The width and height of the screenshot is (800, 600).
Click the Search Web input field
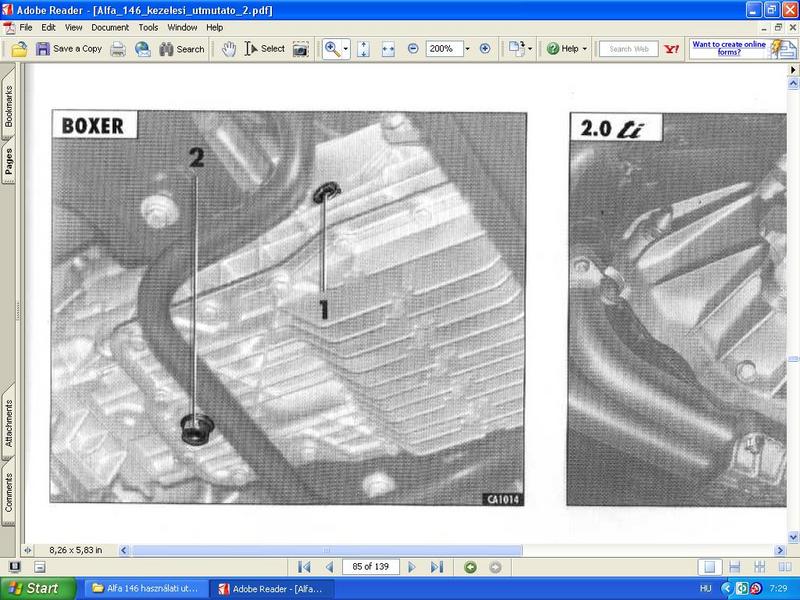coord(629,49)
